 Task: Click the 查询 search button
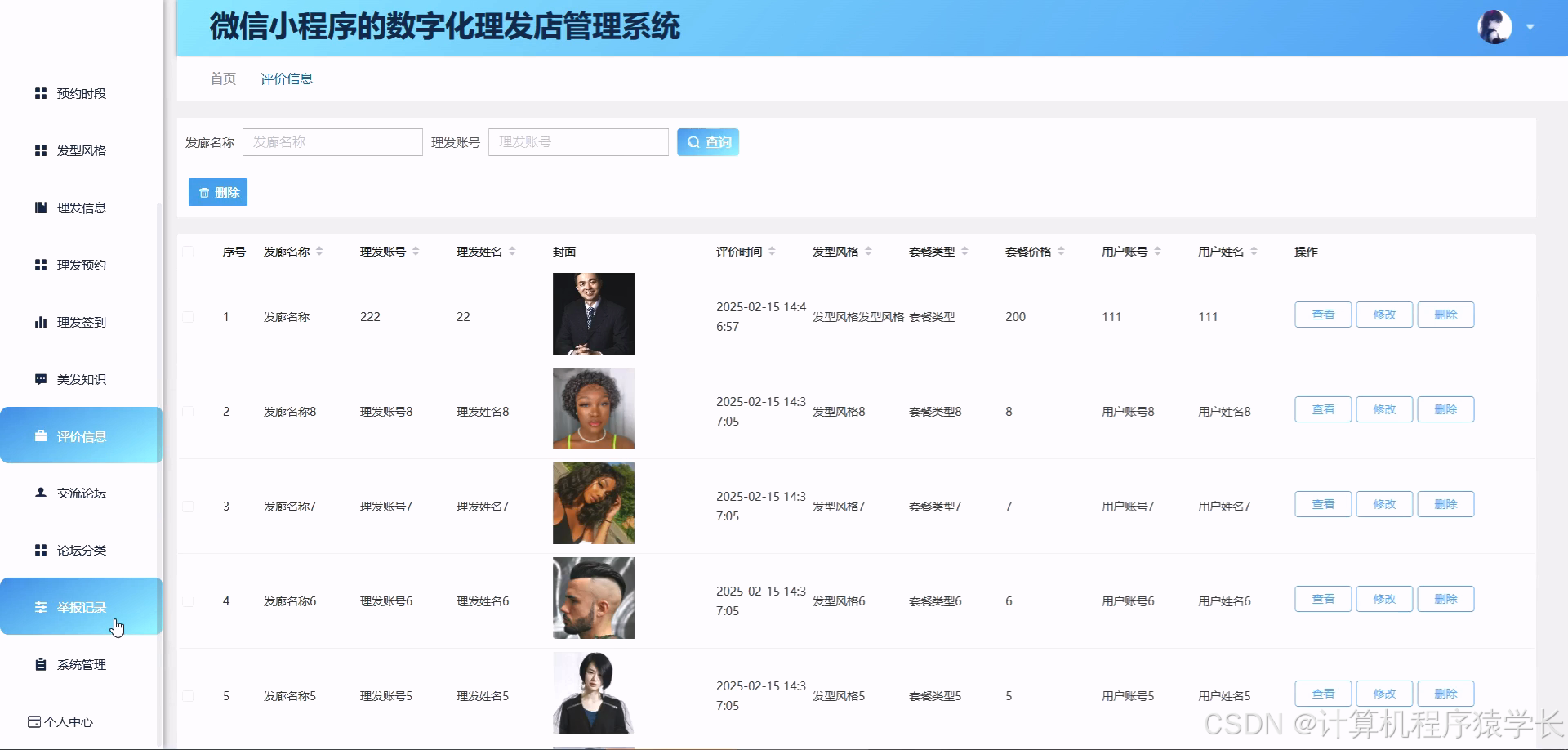[707, 141]
